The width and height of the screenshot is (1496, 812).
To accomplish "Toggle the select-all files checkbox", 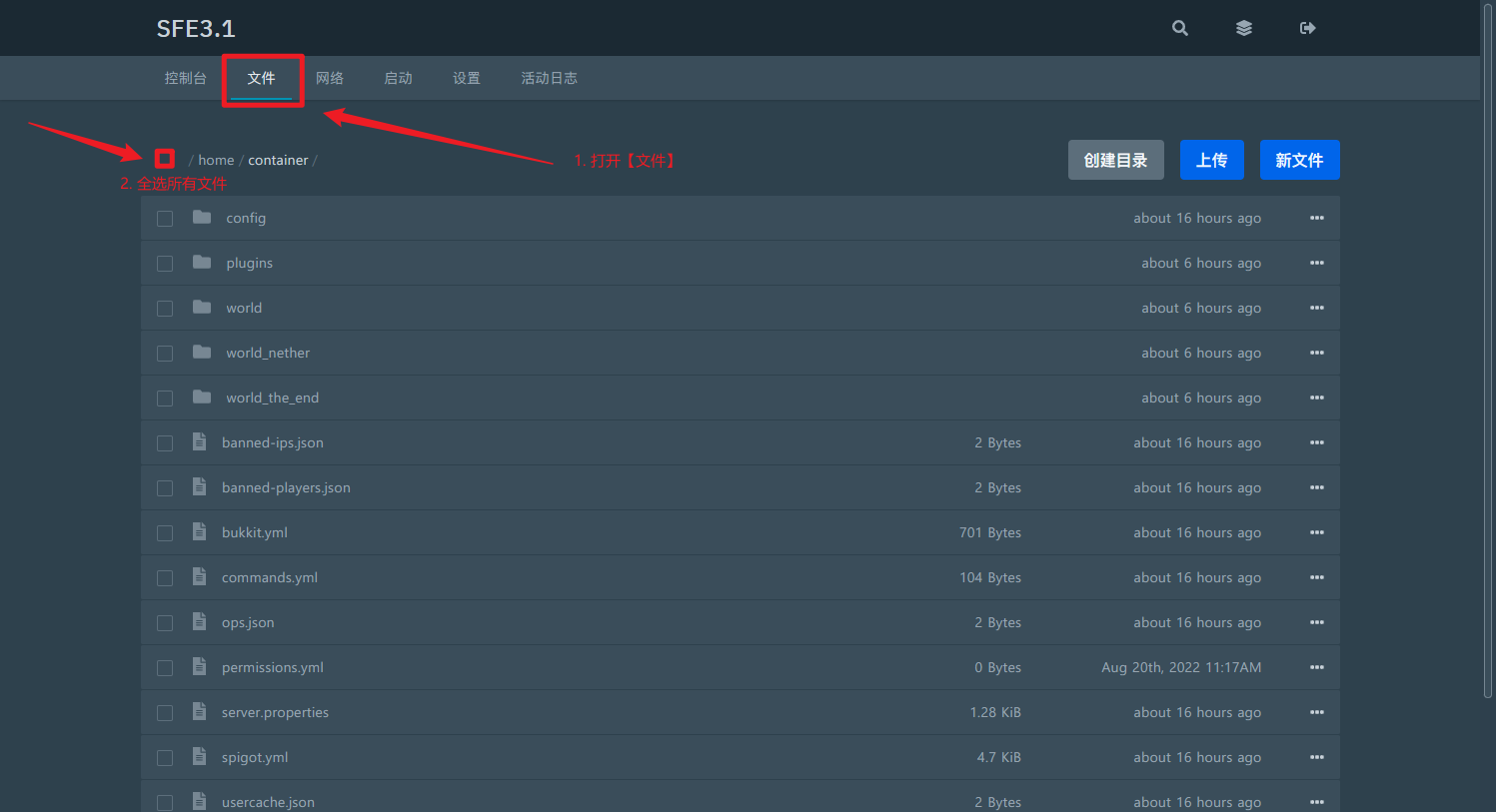I will point(165,159).
